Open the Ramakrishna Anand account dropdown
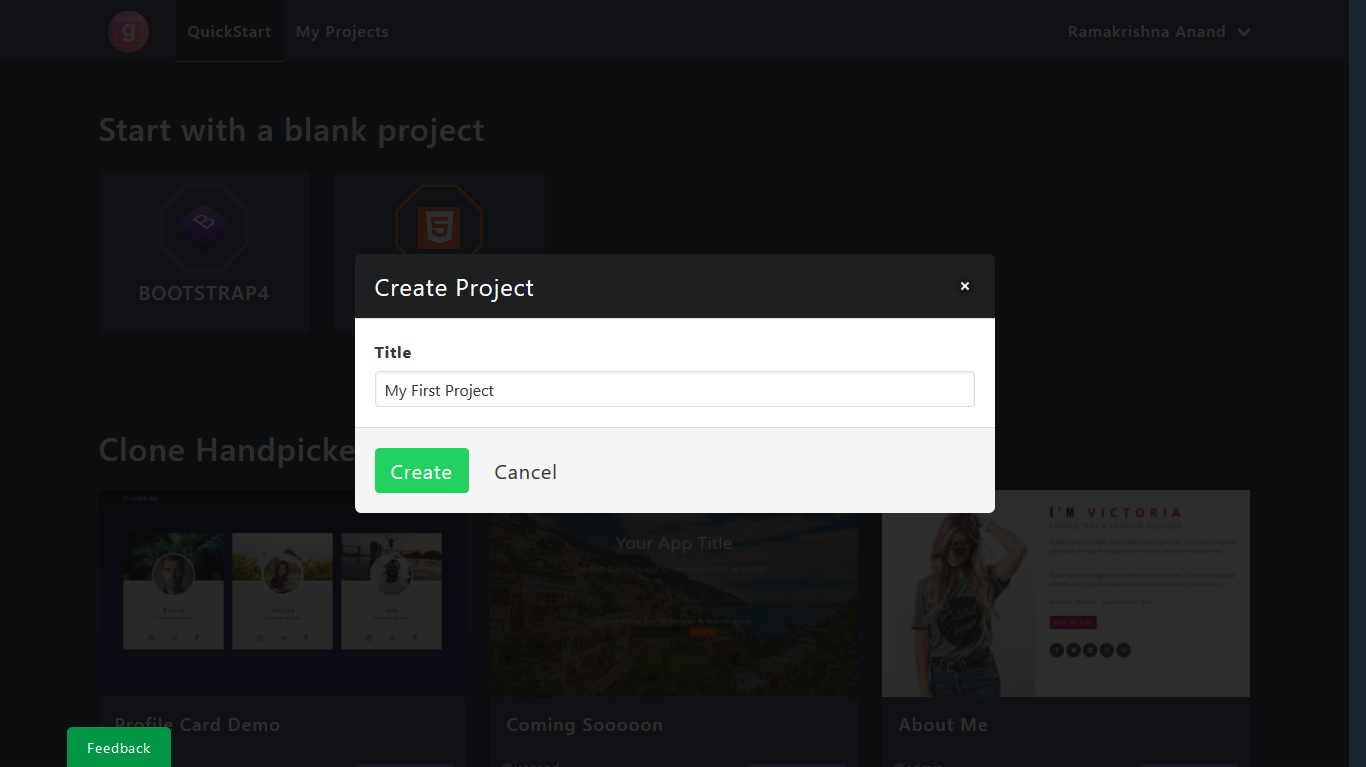Screen dimensions: 1366x767 1158,31
